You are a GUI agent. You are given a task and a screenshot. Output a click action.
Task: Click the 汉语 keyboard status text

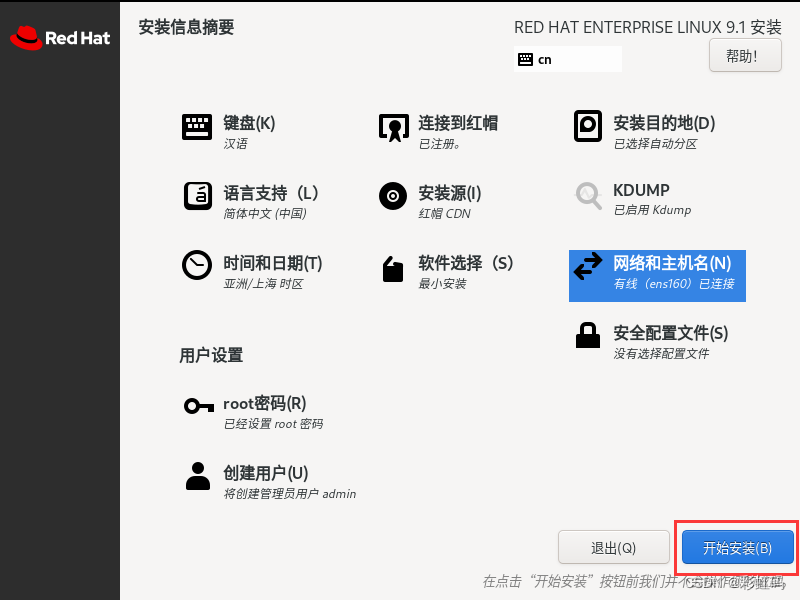coord(235,144)
